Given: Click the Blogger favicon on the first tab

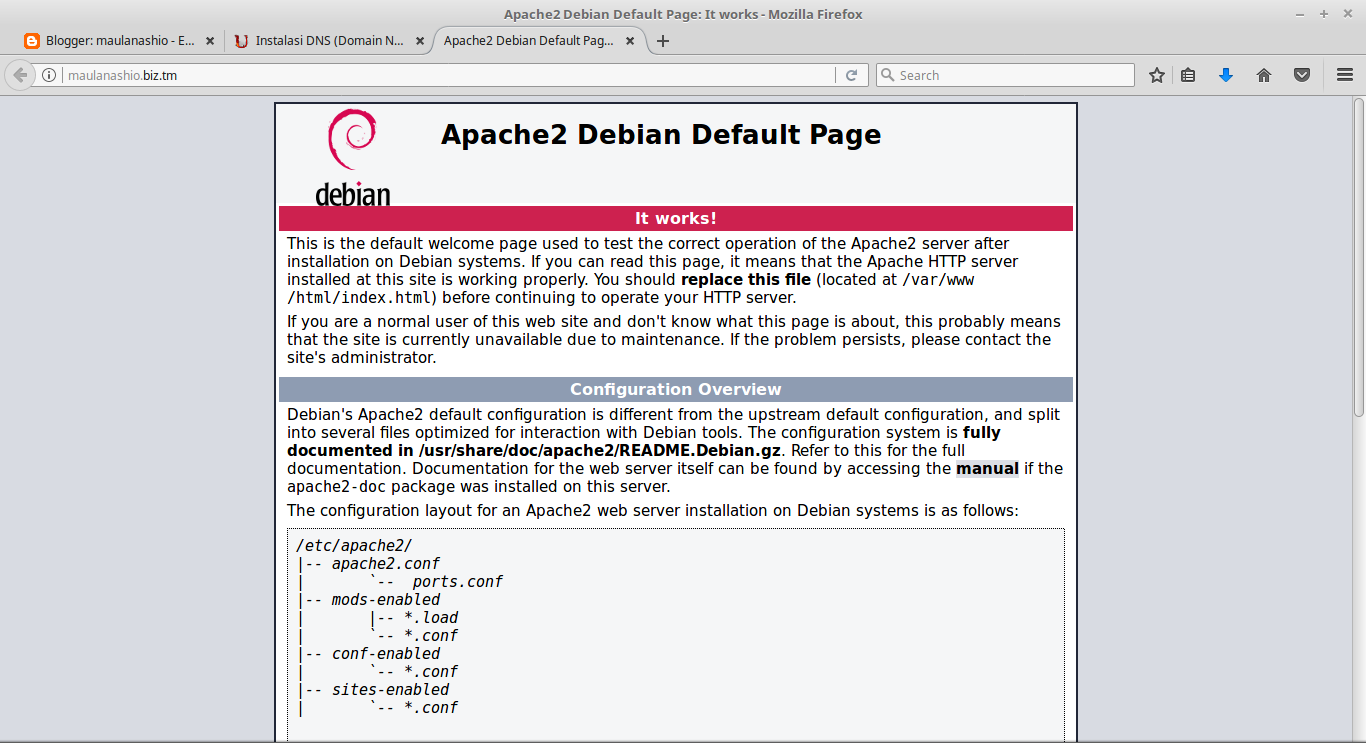Looking at the screenshot, I should pyautogui.click(x=32, y=41).
